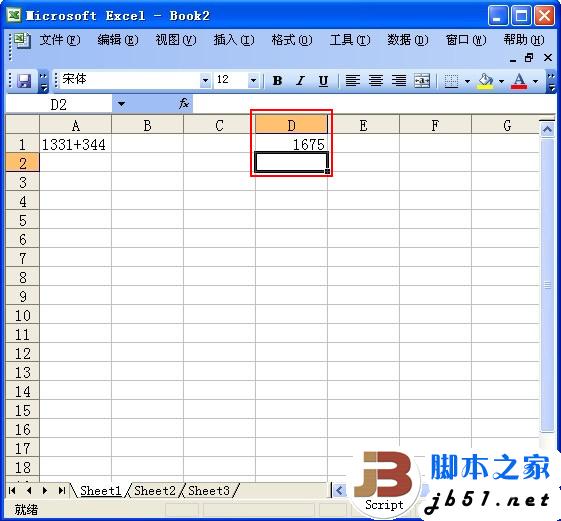Go to previous sheet tab arrow
This screenshot has height=521, width=561.
coord(29,491)
